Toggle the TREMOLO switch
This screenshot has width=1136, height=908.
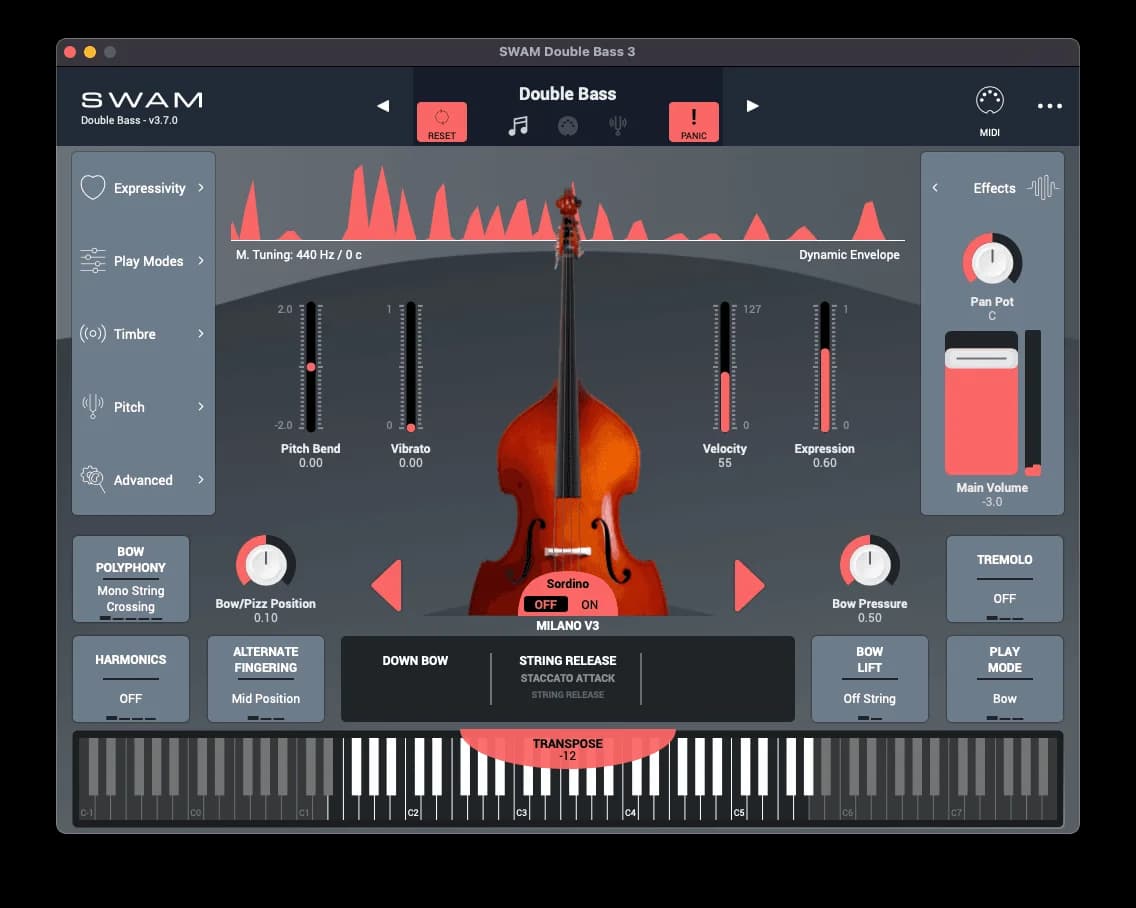point(1004,579)
